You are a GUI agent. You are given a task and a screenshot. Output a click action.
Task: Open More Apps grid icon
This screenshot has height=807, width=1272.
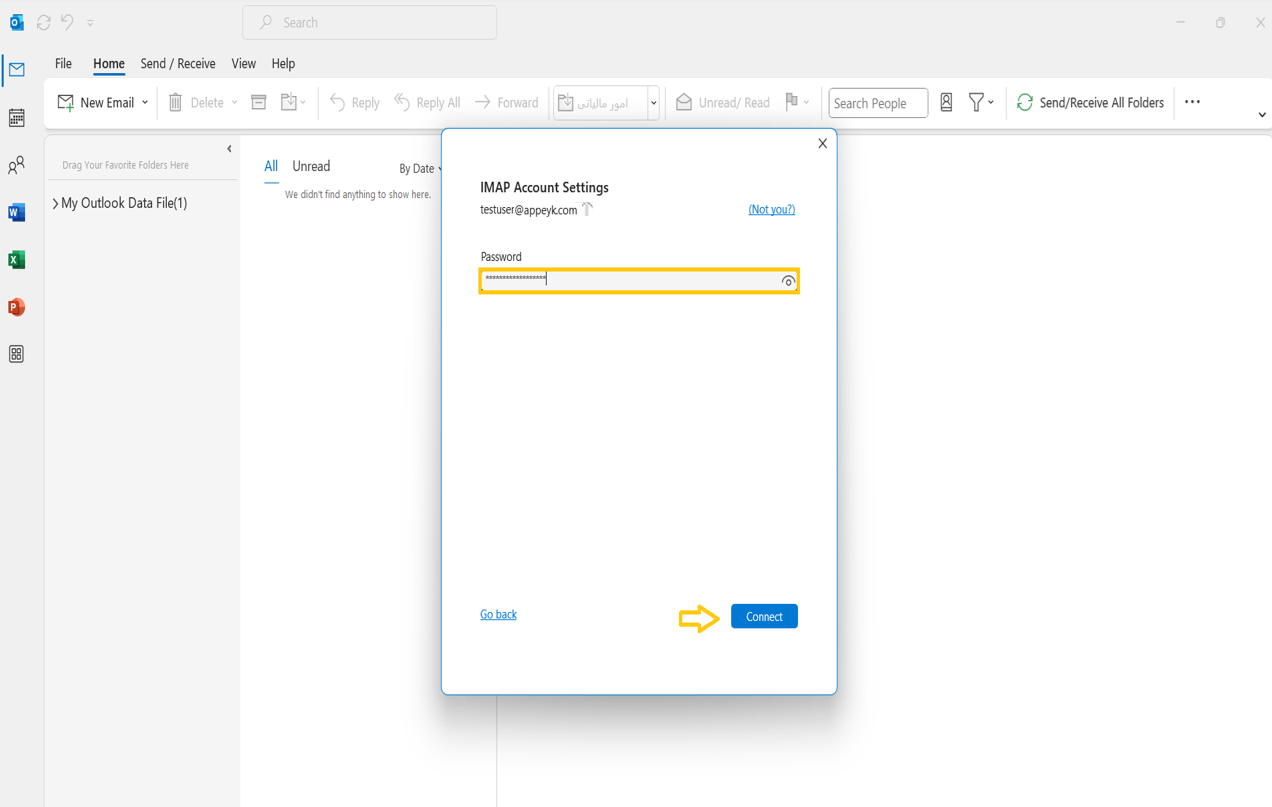tap(17, 354)
